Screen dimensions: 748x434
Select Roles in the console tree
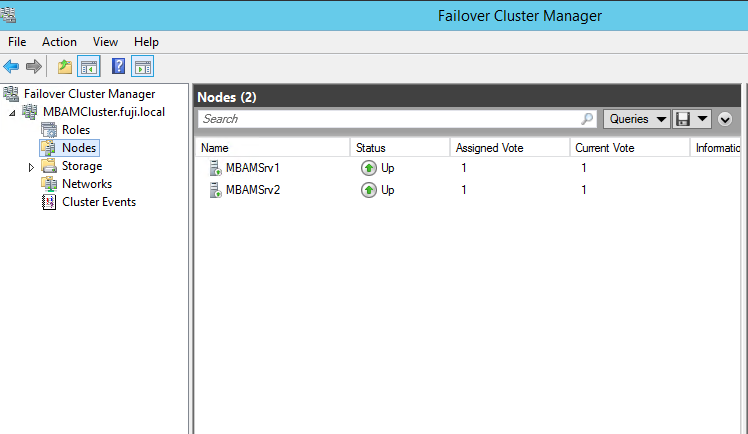pos(75,130)
